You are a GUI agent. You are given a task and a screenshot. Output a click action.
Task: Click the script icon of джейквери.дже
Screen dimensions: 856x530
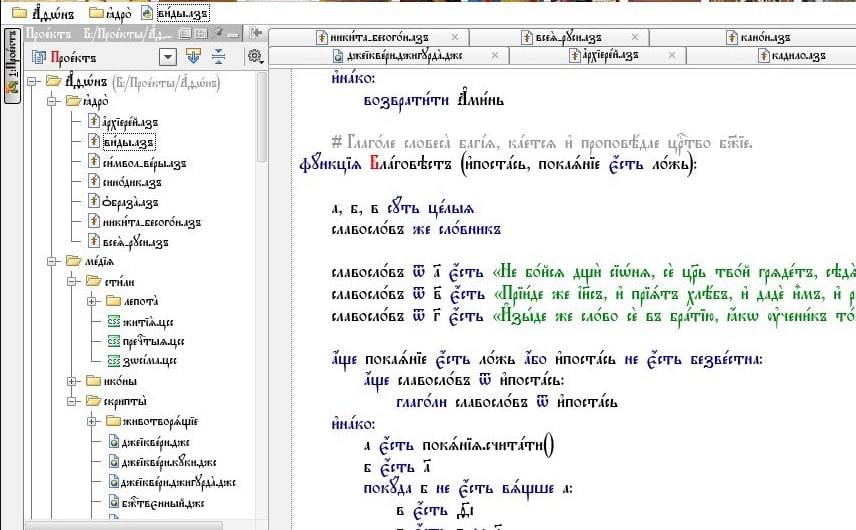pyautogui.click(x=114, y=442)
